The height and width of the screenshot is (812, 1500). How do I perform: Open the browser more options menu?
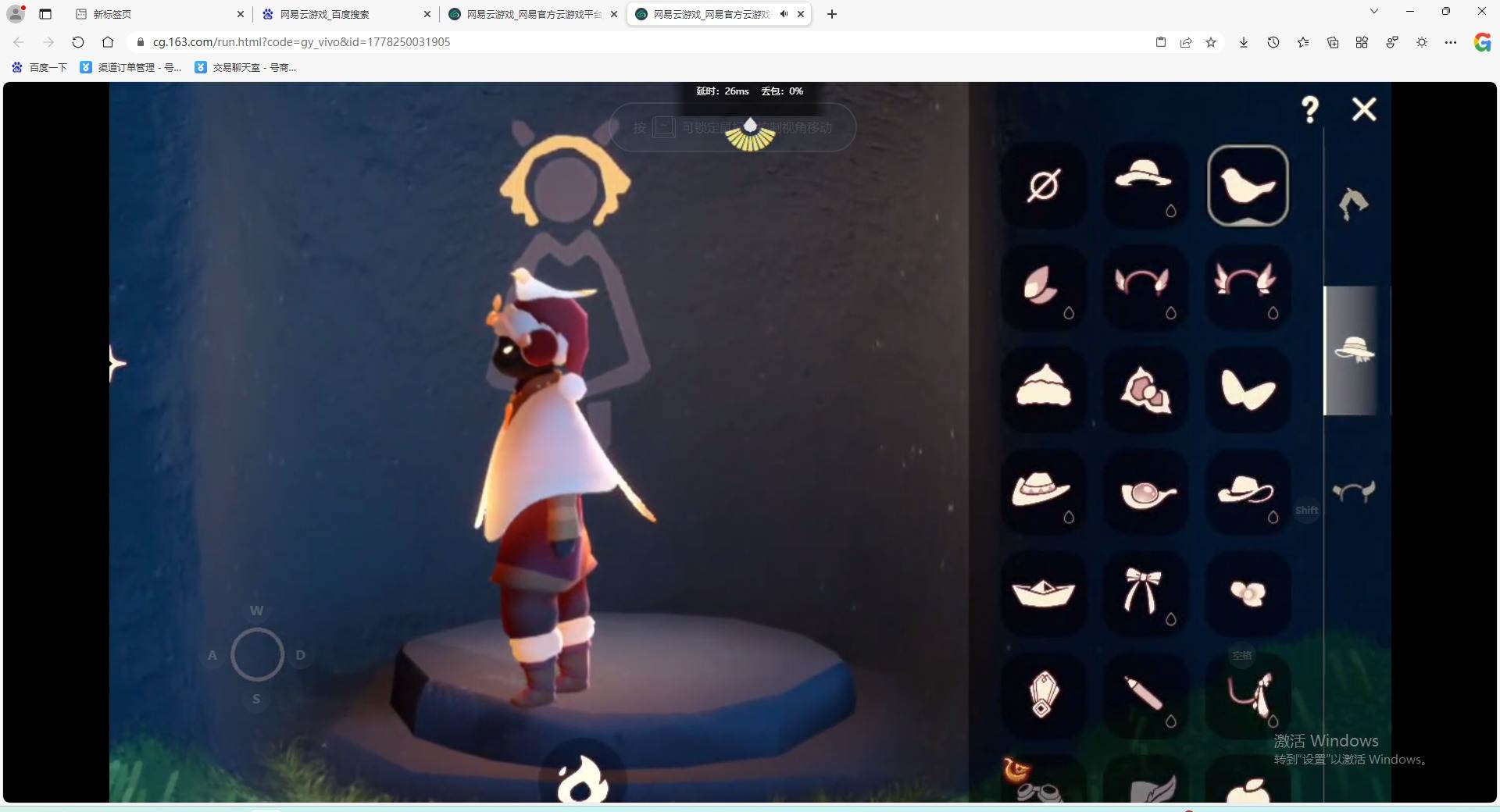[1451, 42]
